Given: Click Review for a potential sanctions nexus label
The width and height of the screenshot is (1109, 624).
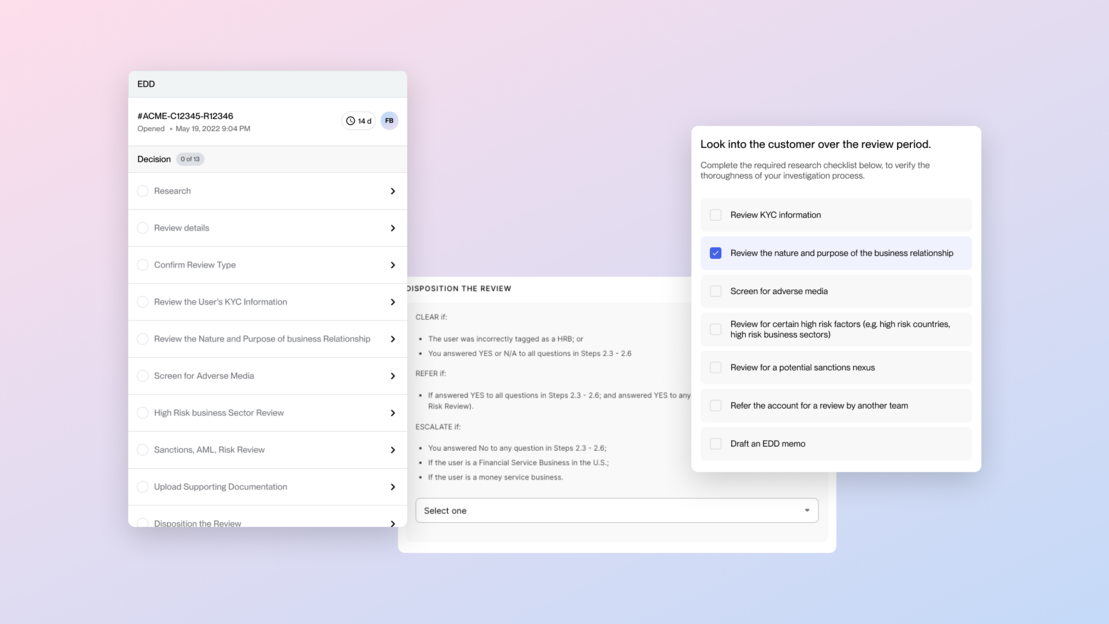Looking at the screenshot, I should coord(803,367).
